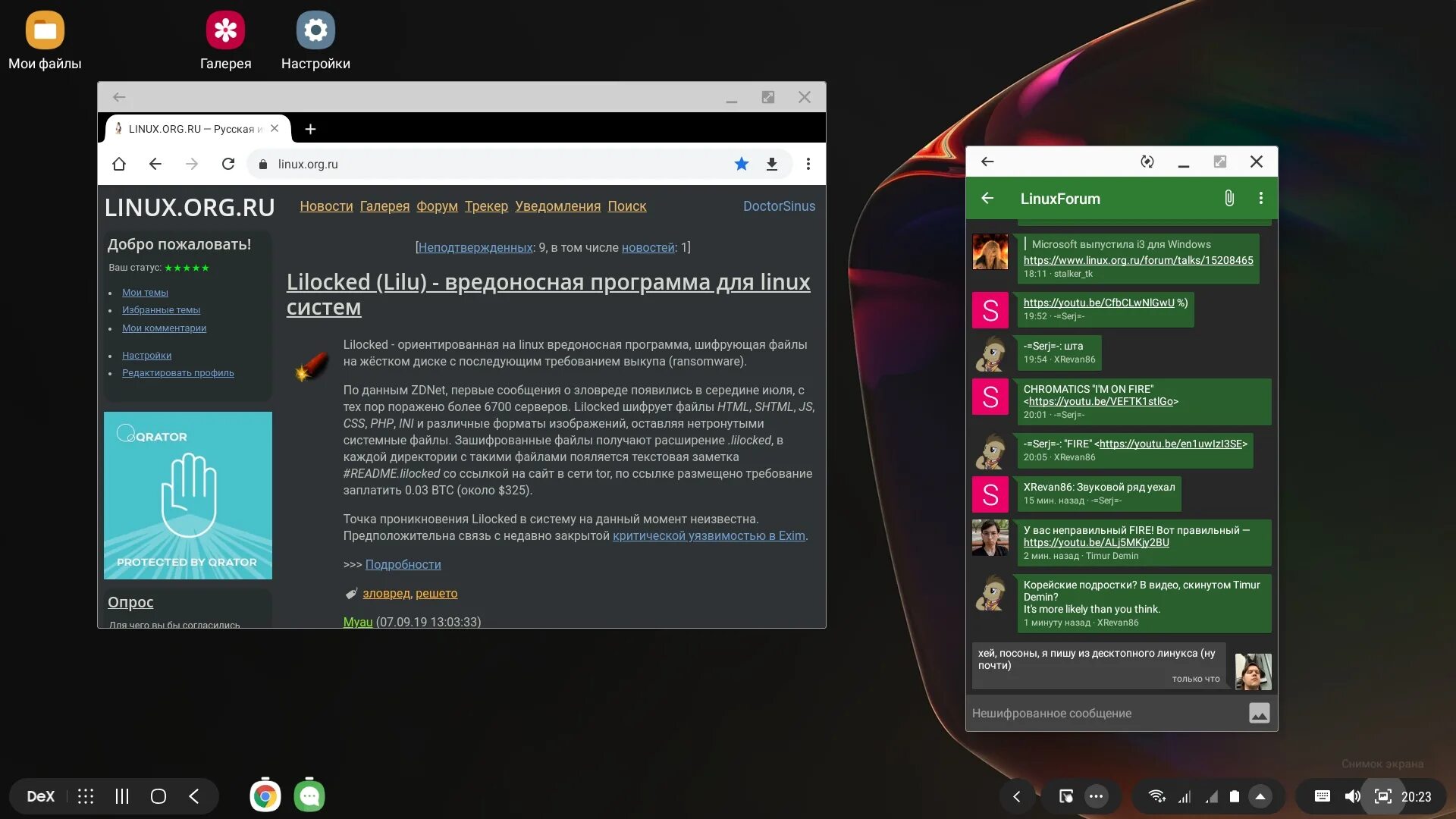
Task: Open Chrome's three-dot menu
Action: coord(808,164)
